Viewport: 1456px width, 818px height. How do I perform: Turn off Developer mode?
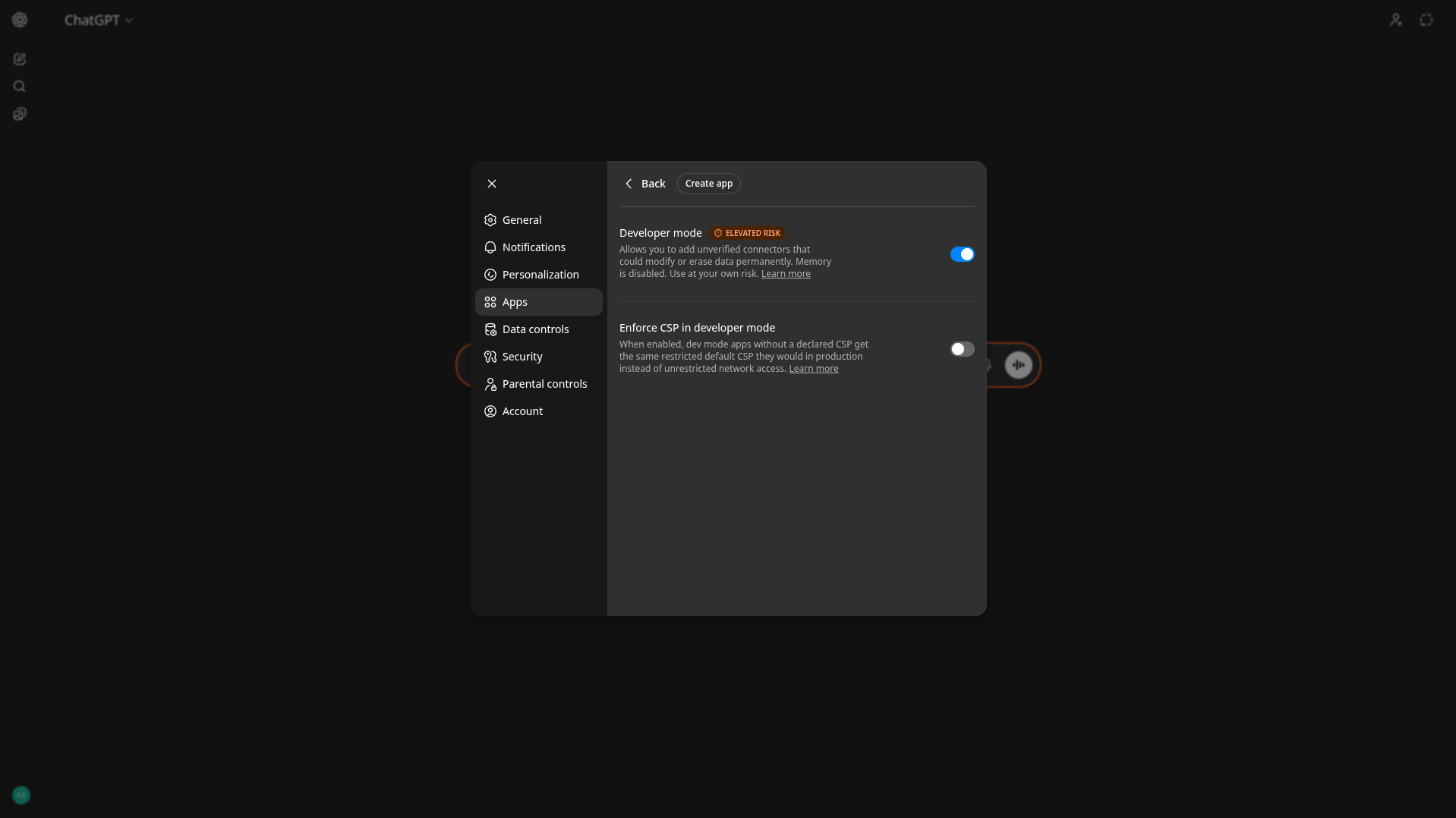pos(961,254)
